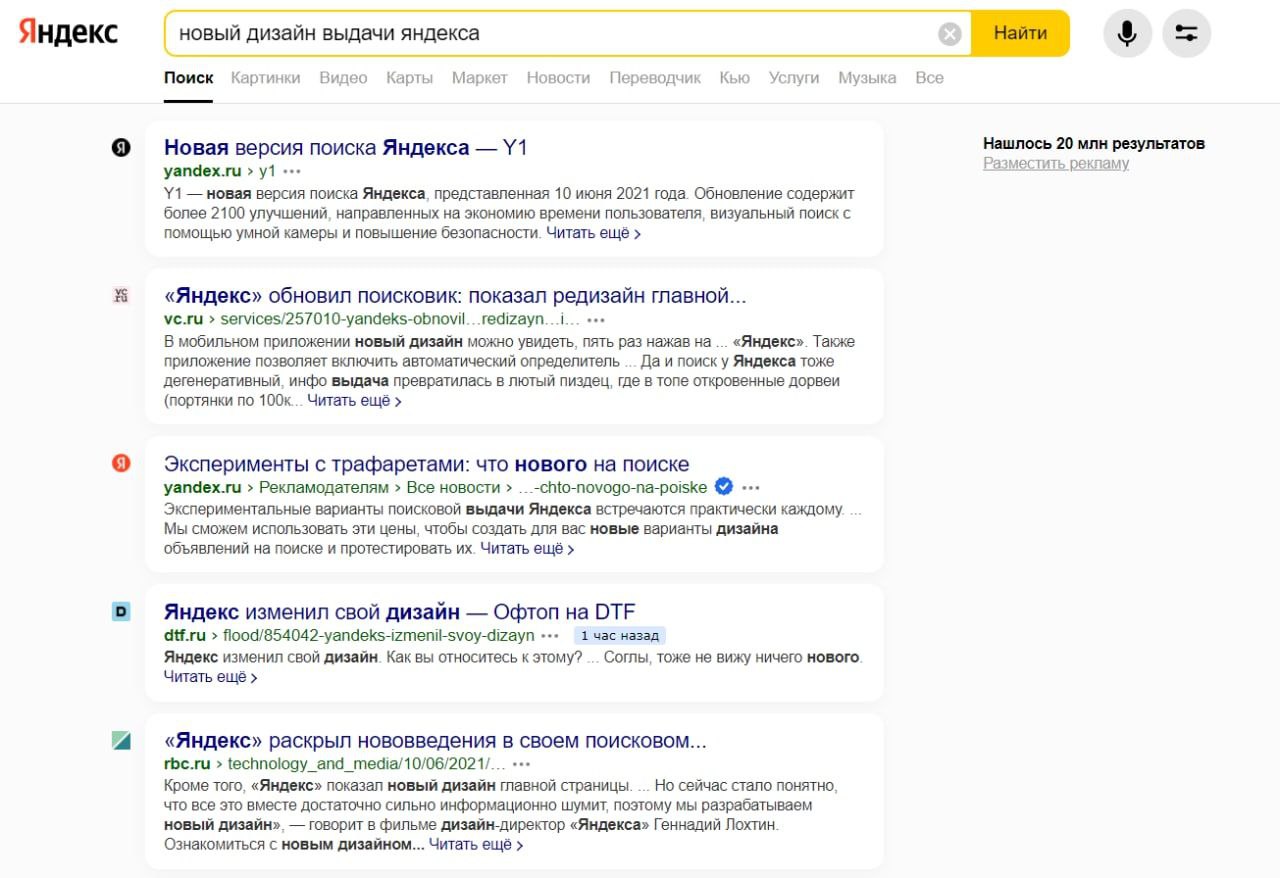Image resolution: width=1280 pixels, height=878 pixels.
Task: Click the yandex.ru domain of the y1 result
Action: (x=203, y=171)
